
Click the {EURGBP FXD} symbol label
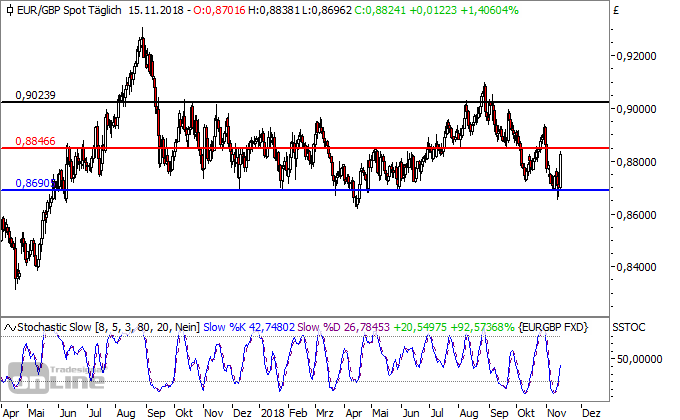click(x=553, y=327)
